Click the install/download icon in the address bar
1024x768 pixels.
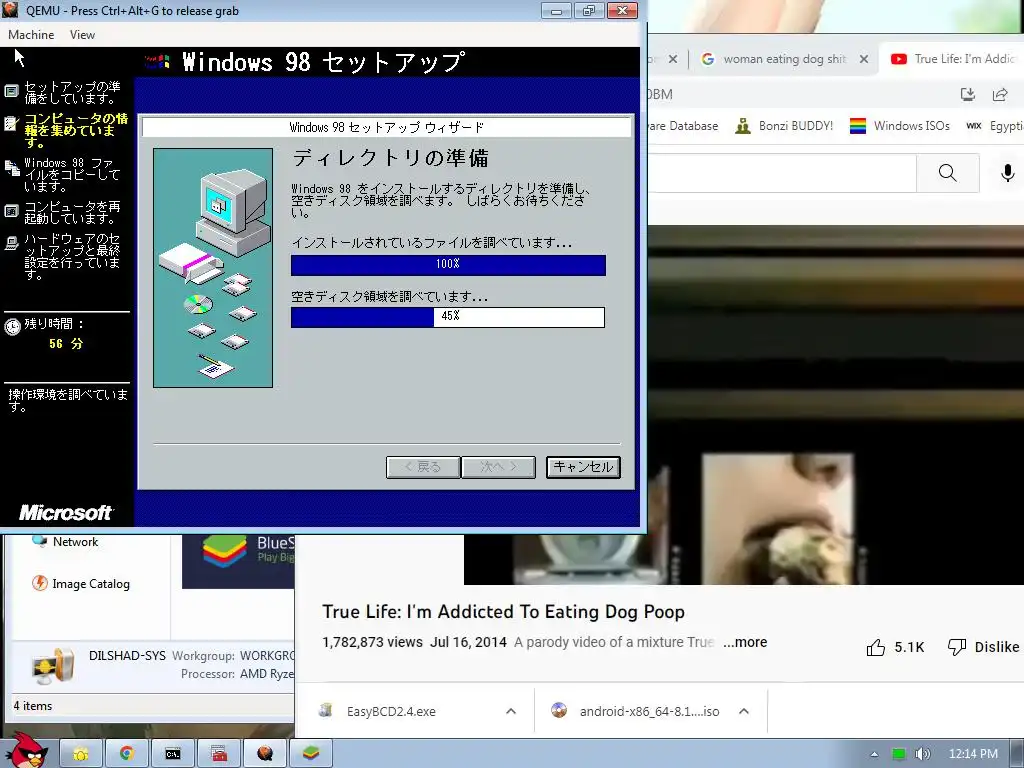pyautogui.click(x=968, y=94)
